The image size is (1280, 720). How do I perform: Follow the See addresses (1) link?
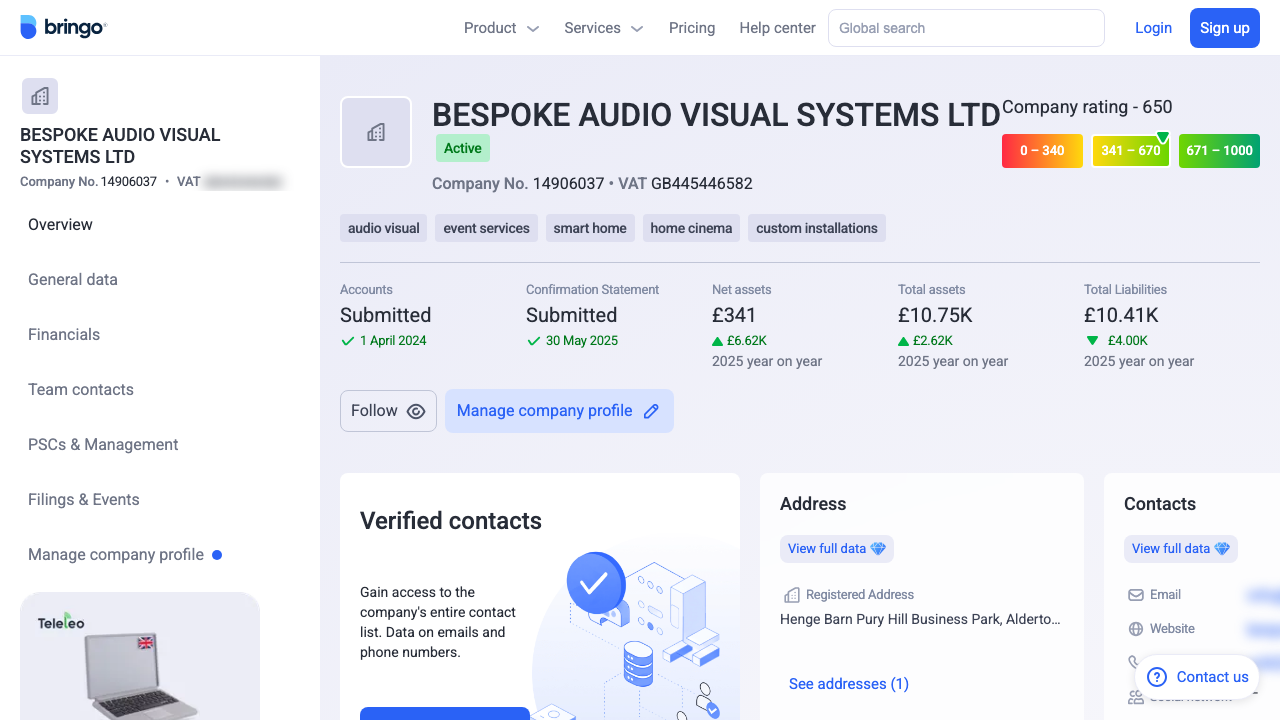[848, 683]
